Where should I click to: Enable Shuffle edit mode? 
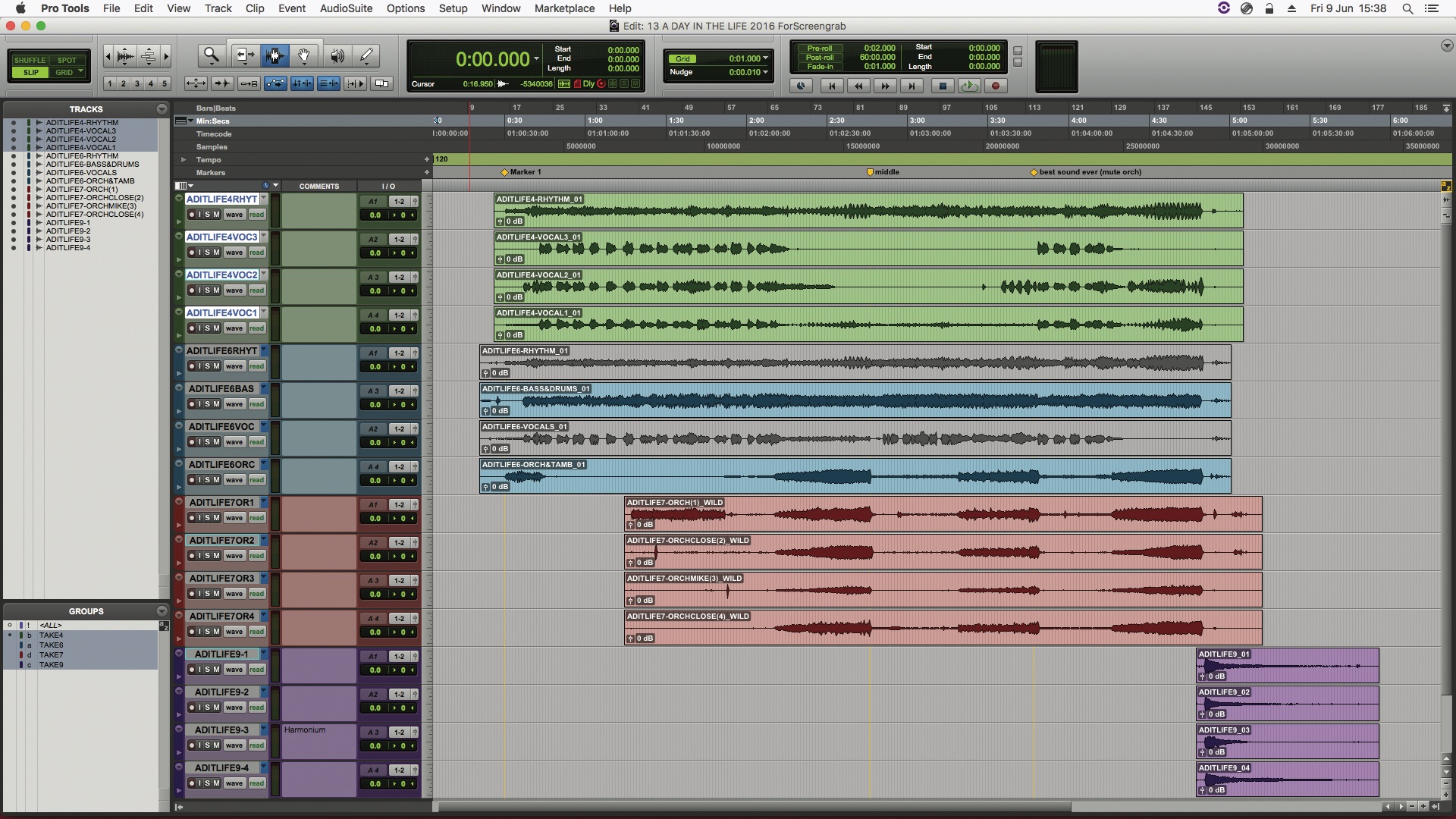30,60
